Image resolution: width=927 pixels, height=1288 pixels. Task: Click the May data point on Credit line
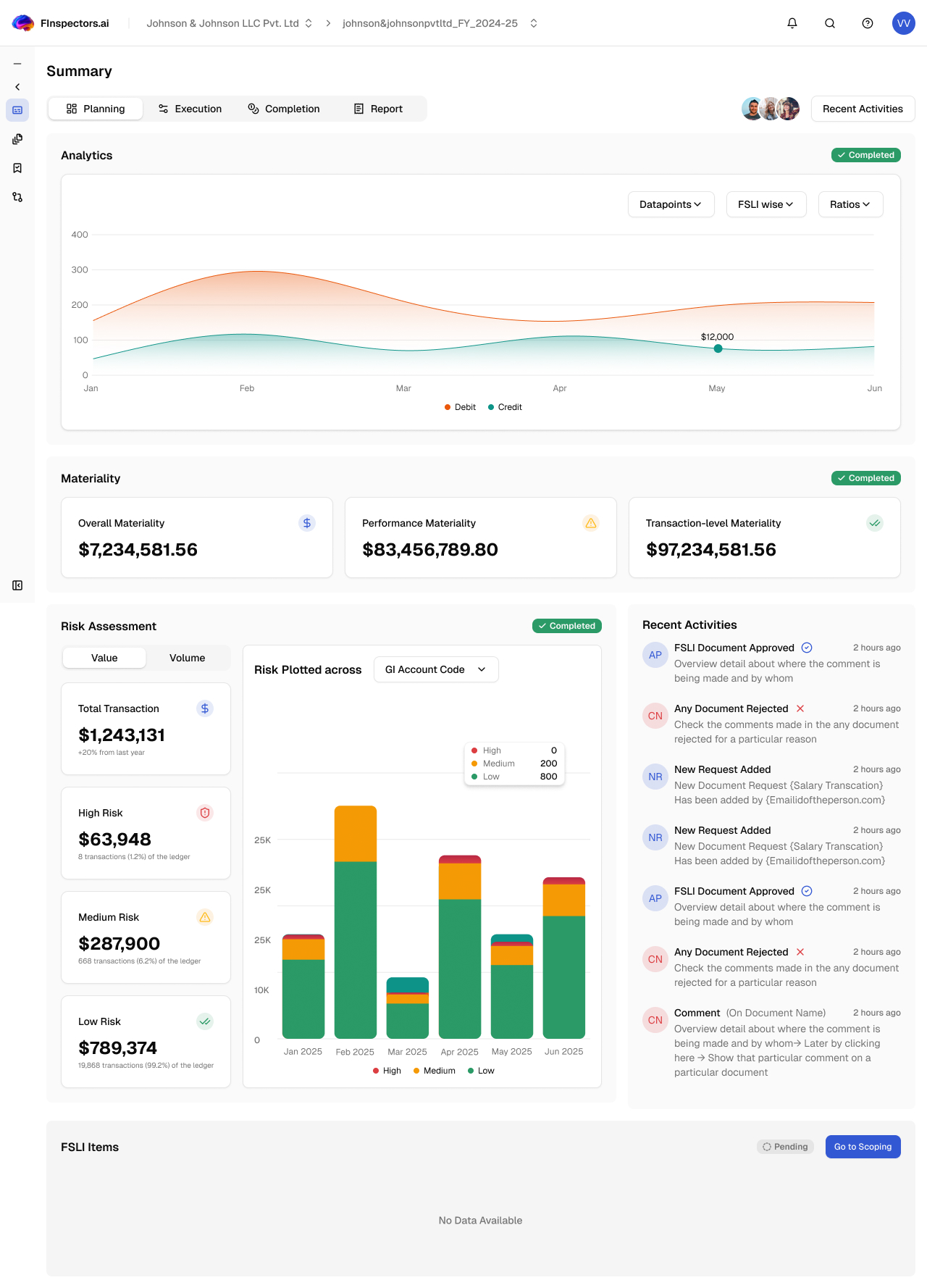click(x=718, y=348)
